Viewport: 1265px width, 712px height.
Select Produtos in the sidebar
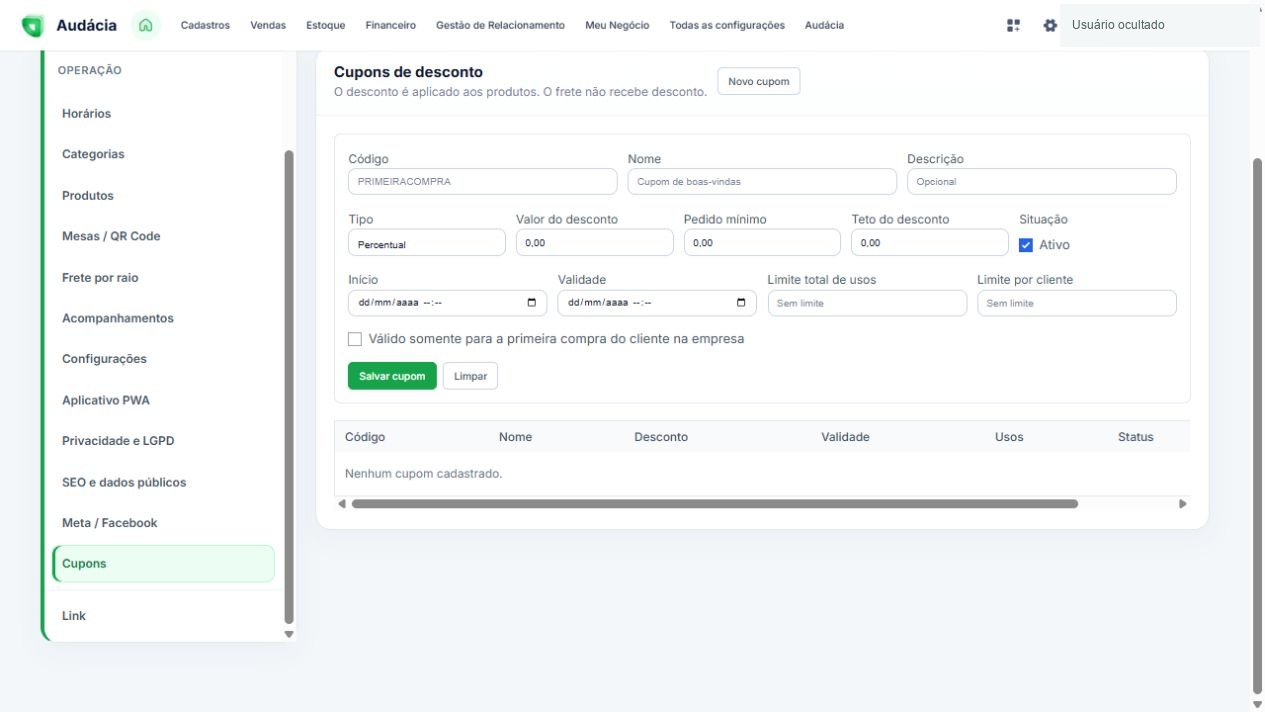(163, 196)
